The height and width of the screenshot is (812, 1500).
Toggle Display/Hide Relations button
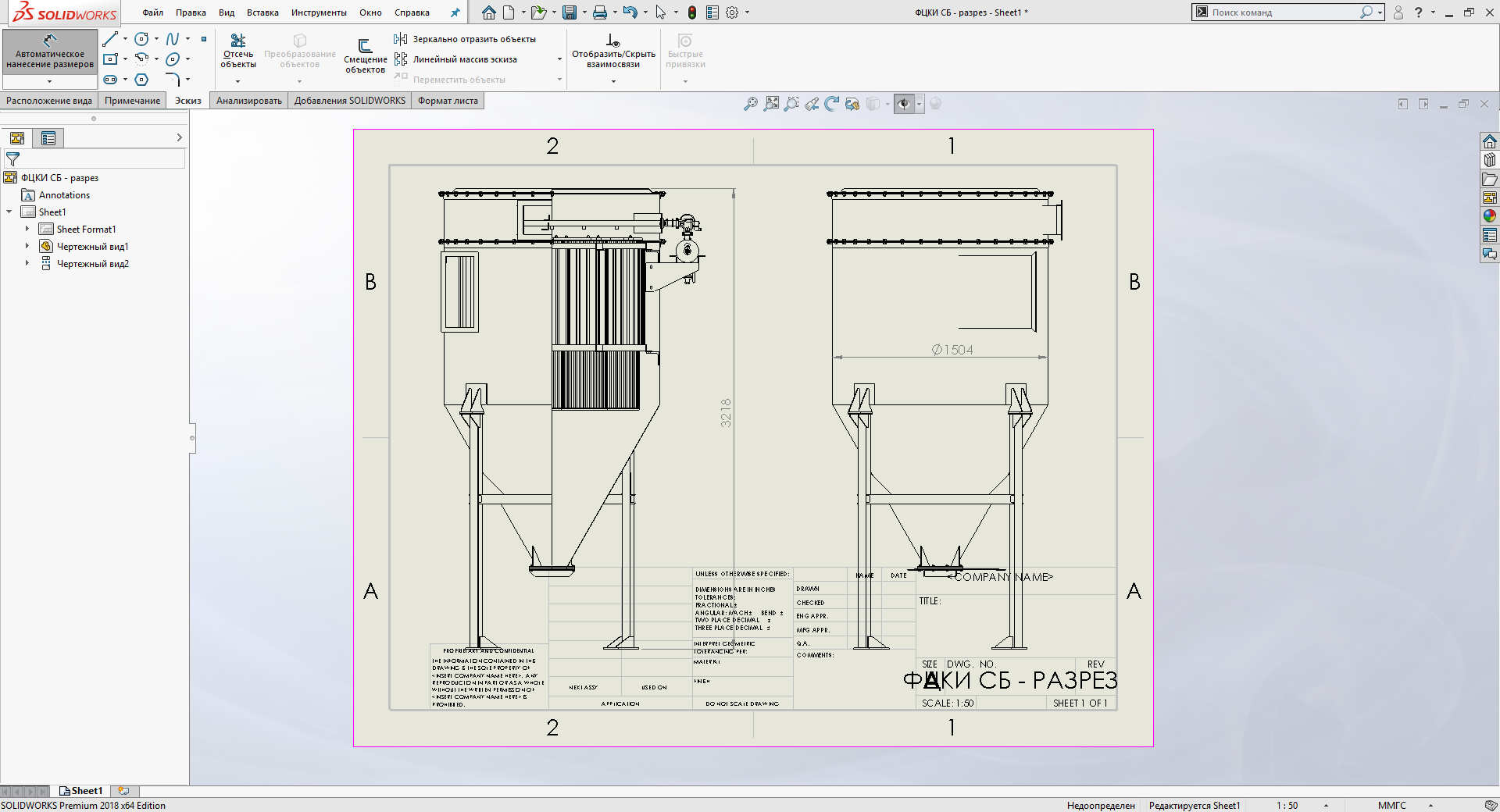point(613,49)
